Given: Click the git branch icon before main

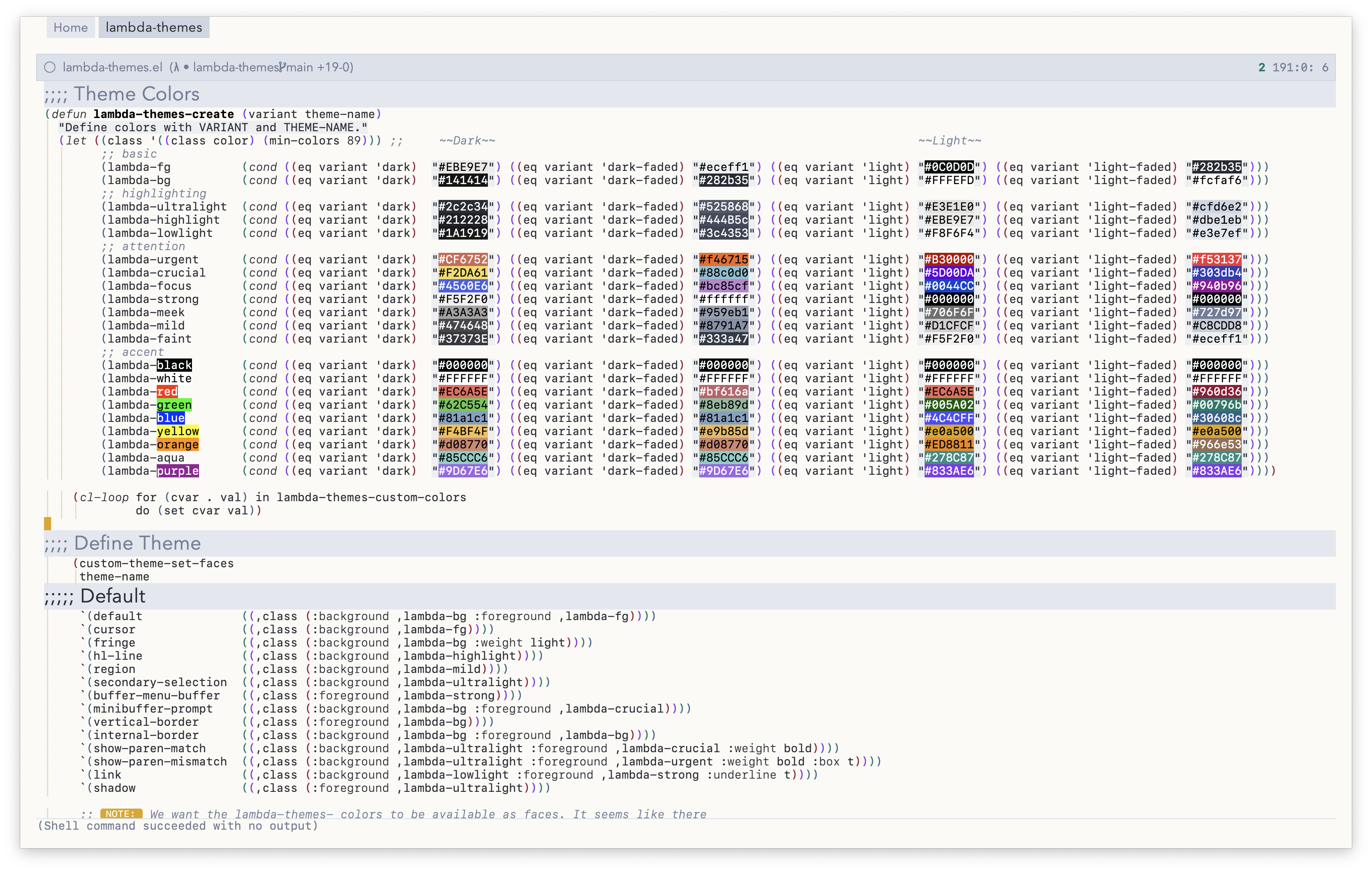Looking at the screenshot, I should click(282, 67).
